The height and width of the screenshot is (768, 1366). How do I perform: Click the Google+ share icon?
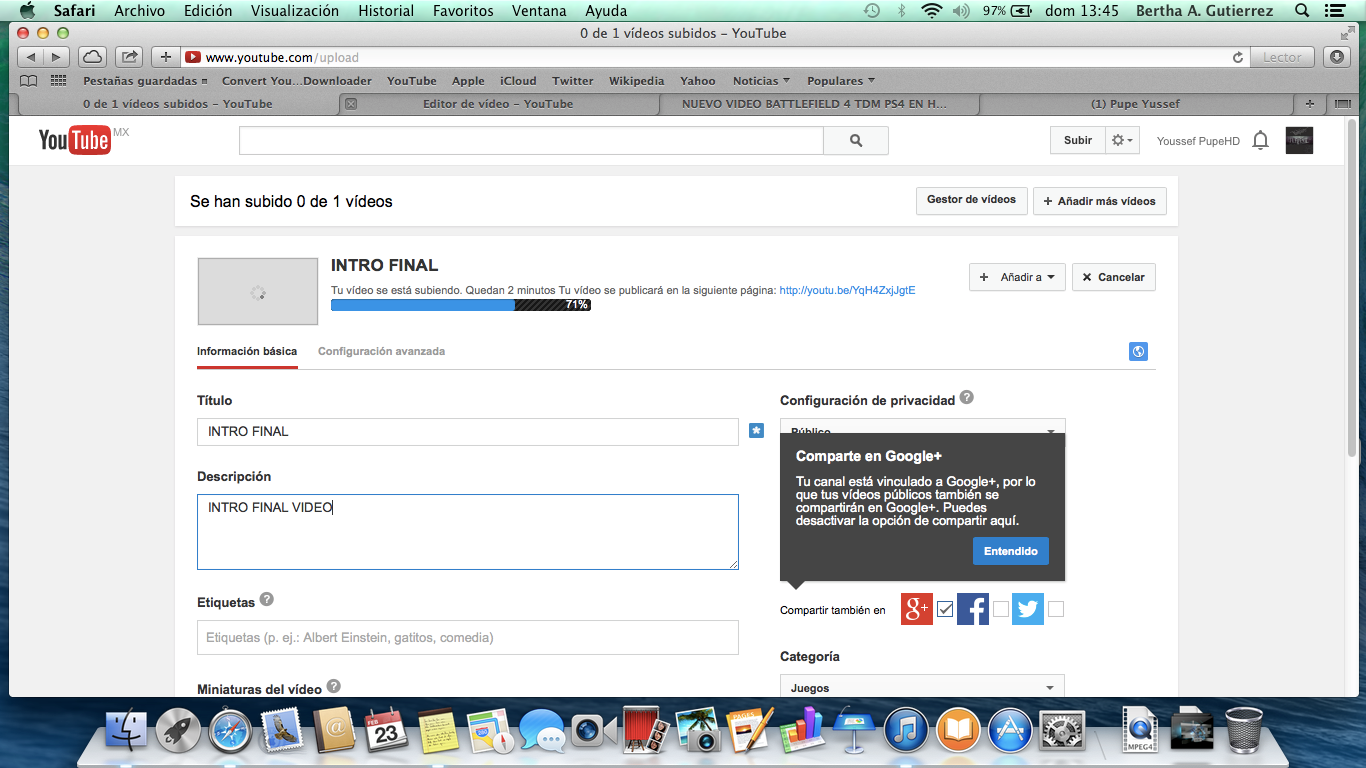pyautogui.click(x=917, y=609)
